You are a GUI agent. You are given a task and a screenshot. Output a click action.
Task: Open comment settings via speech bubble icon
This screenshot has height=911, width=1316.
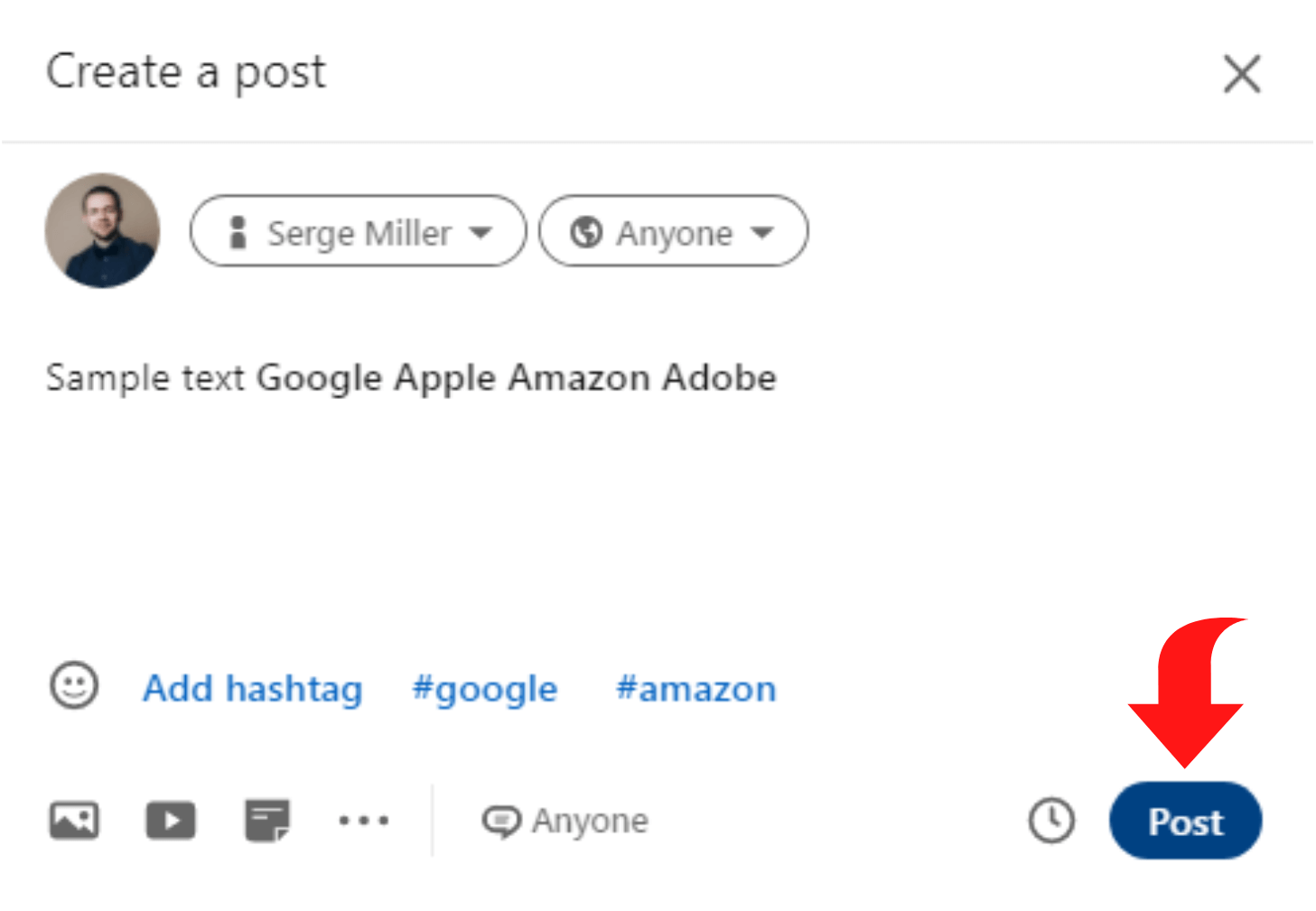pyautogui.click(x=503, y=820)
